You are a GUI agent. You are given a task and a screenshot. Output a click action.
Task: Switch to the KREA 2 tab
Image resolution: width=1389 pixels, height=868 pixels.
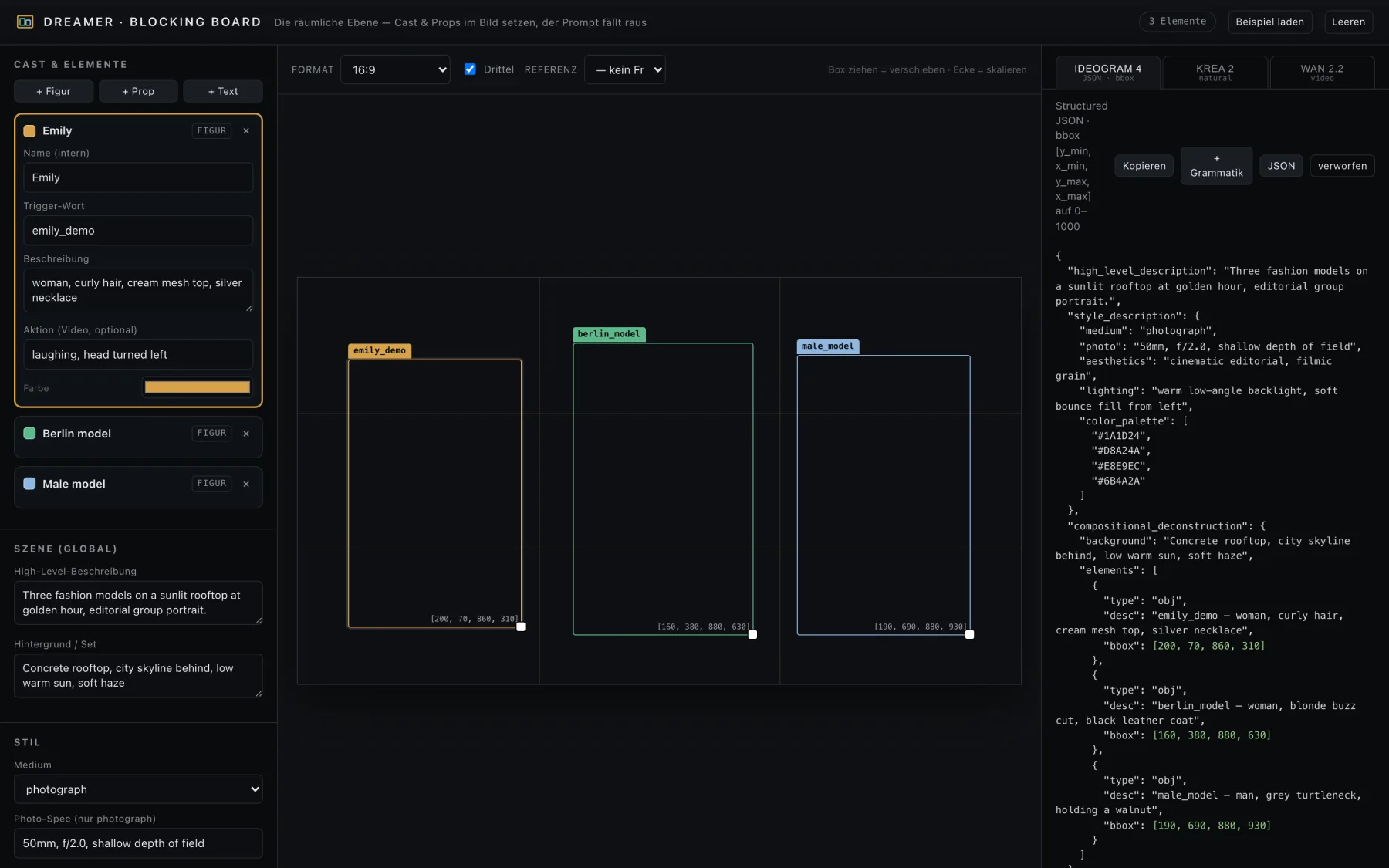click(1215, 72)
